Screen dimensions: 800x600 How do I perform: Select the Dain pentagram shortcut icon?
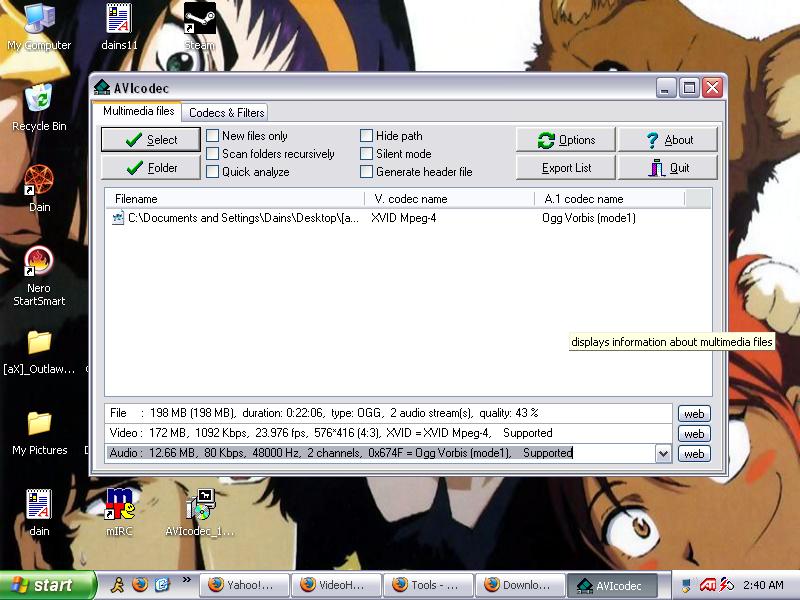(39, 188)
